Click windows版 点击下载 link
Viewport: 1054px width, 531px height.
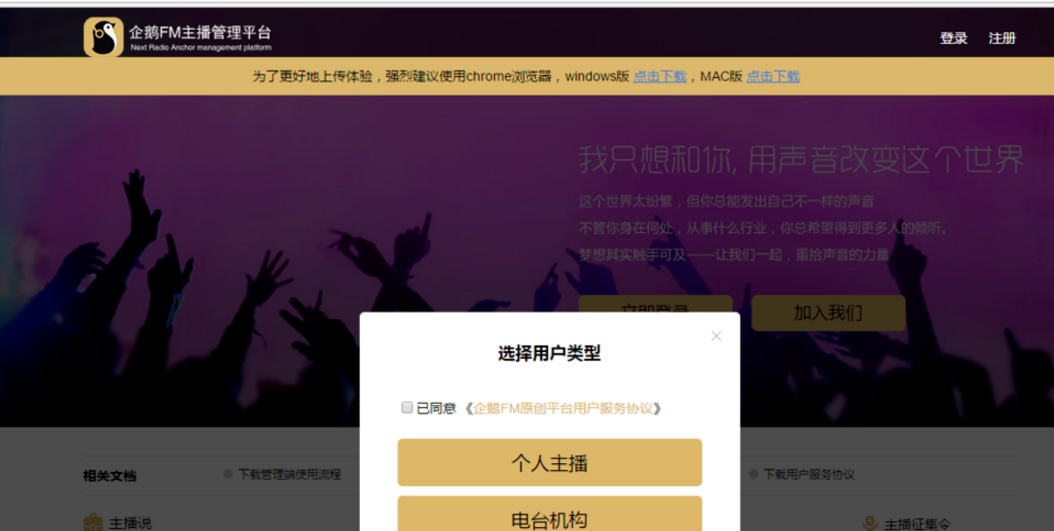pos(659,77)
